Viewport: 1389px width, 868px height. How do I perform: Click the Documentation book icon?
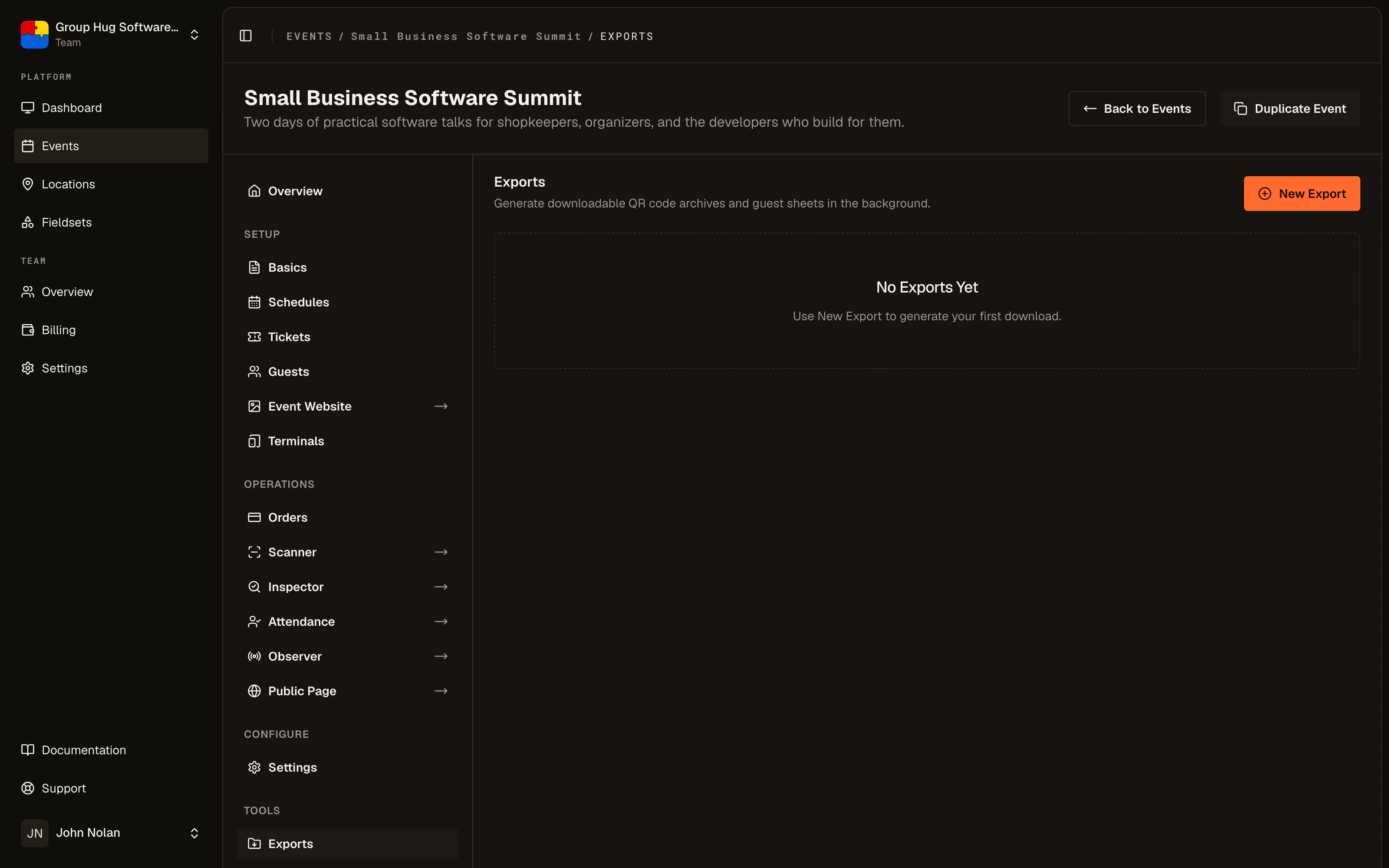[27, 750]
